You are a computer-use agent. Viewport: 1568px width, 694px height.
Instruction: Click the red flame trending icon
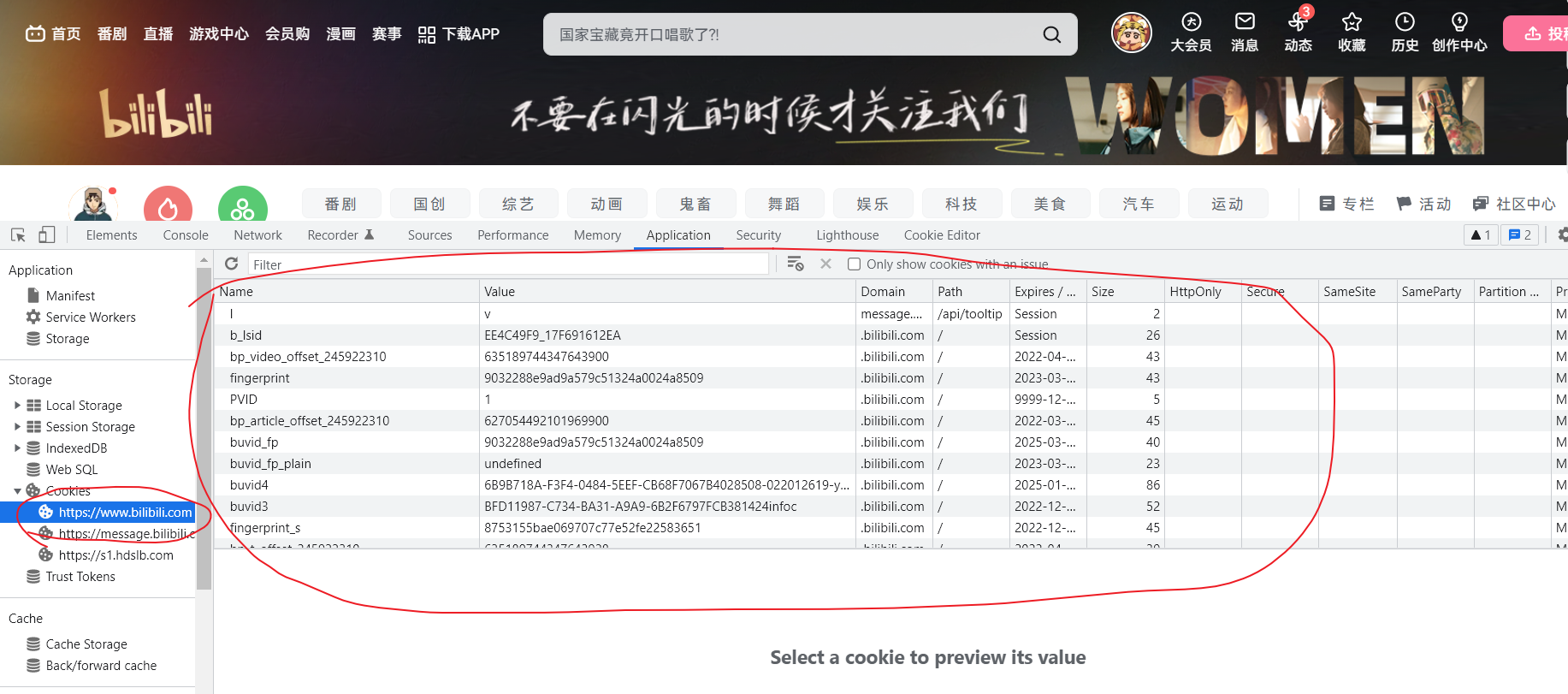(x=168, y=206)
